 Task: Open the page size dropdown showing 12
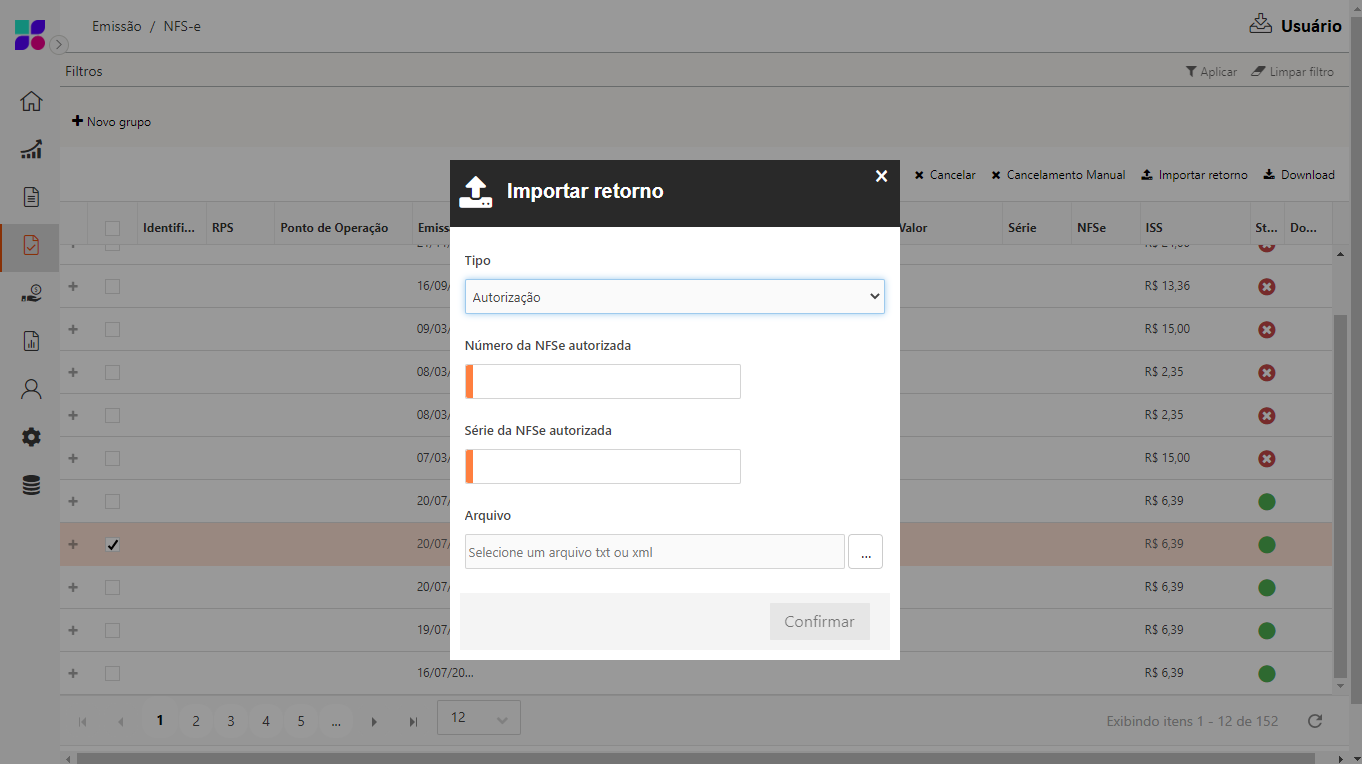[x=478, y=718]
